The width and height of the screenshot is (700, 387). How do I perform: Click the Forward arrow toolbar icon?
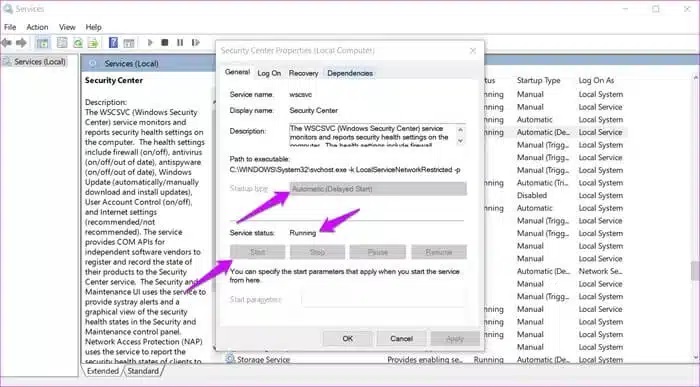(x=21, y=43)
